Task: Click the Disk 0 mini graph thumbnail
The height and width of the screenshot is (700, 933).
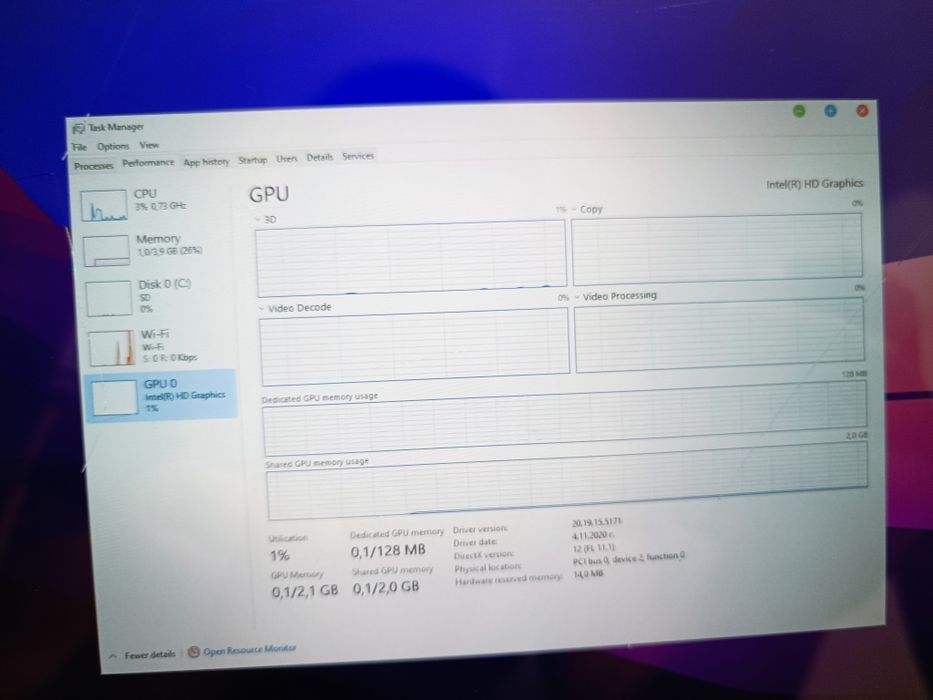Action: pyautogui.click(x=109, y=298)
